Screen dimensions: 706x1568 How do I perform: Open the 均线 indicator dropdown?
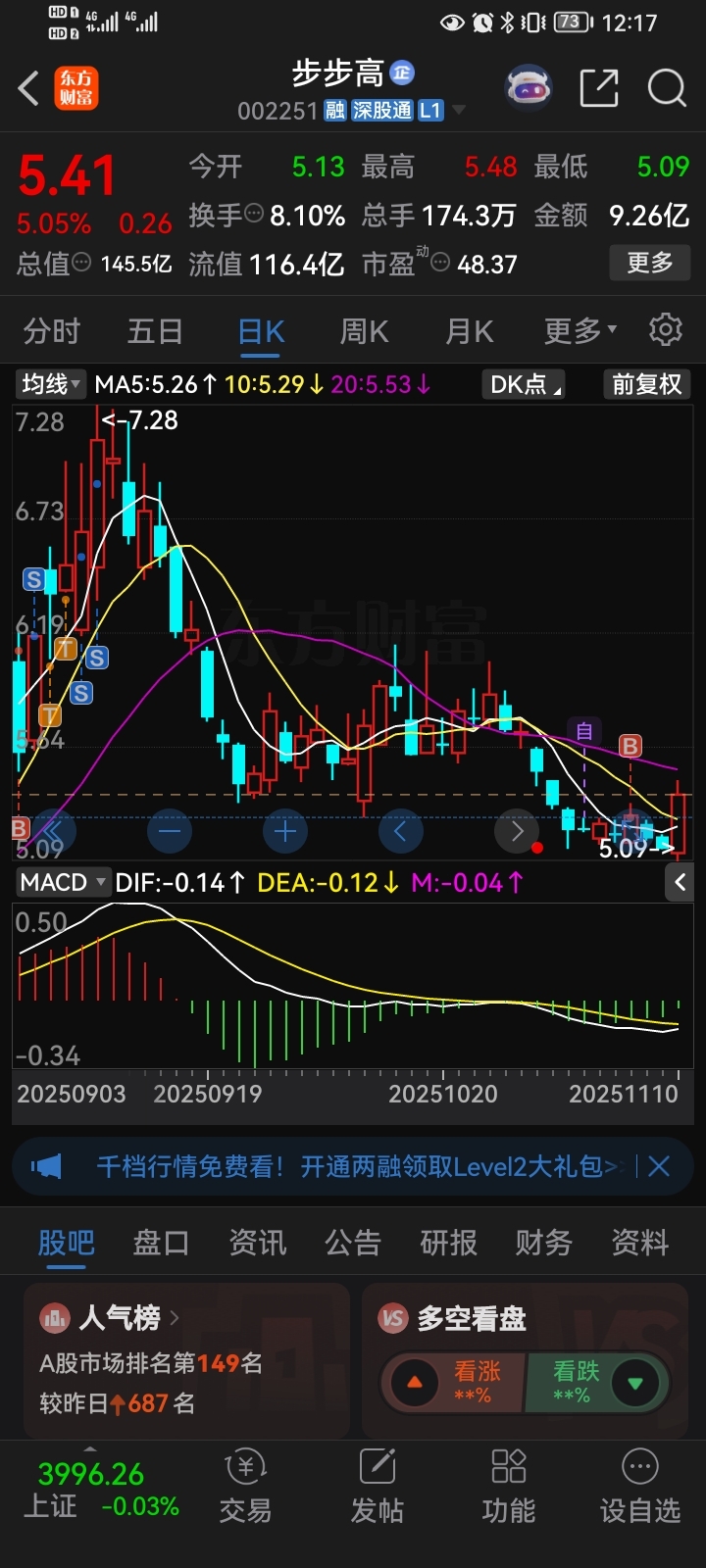click(x=50, y=384)
